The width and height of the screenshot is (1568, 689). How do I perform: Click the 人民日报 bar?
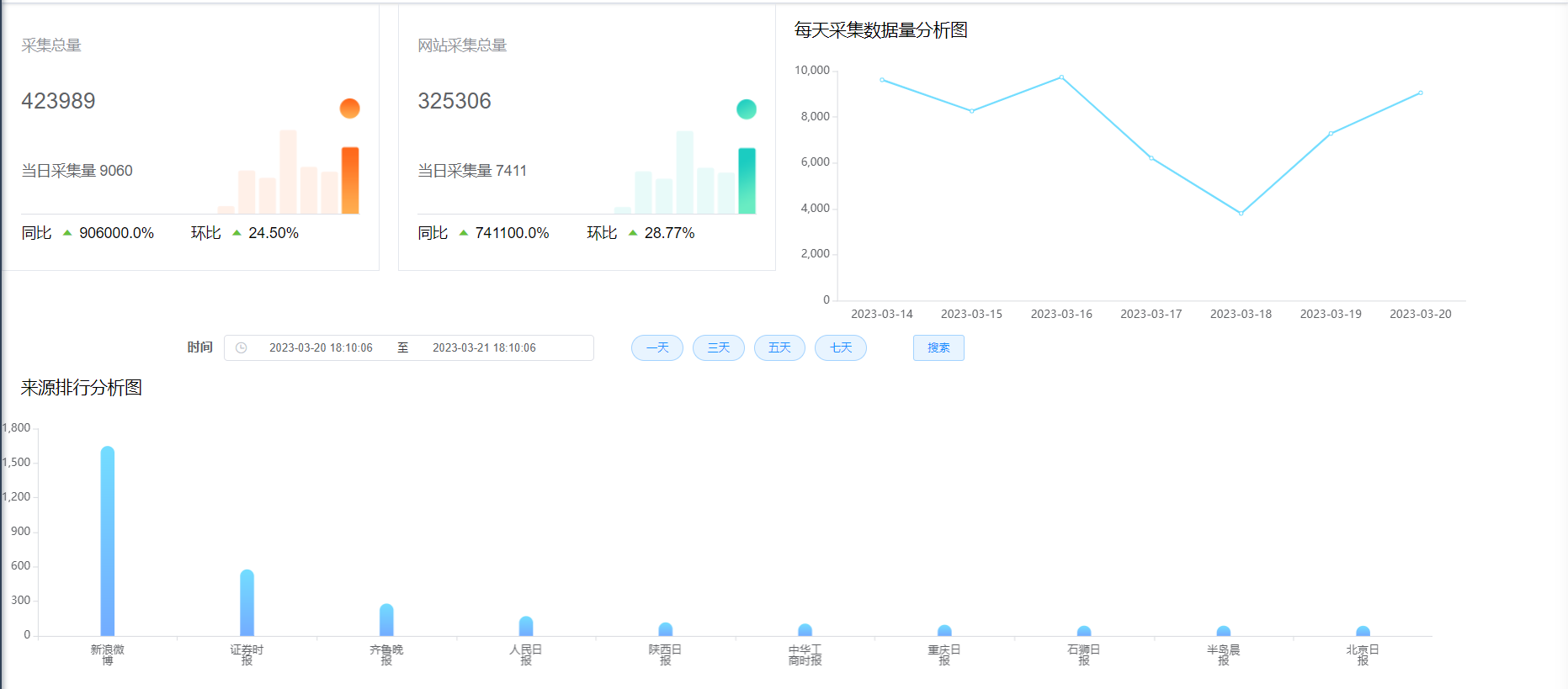click(526, 626)
